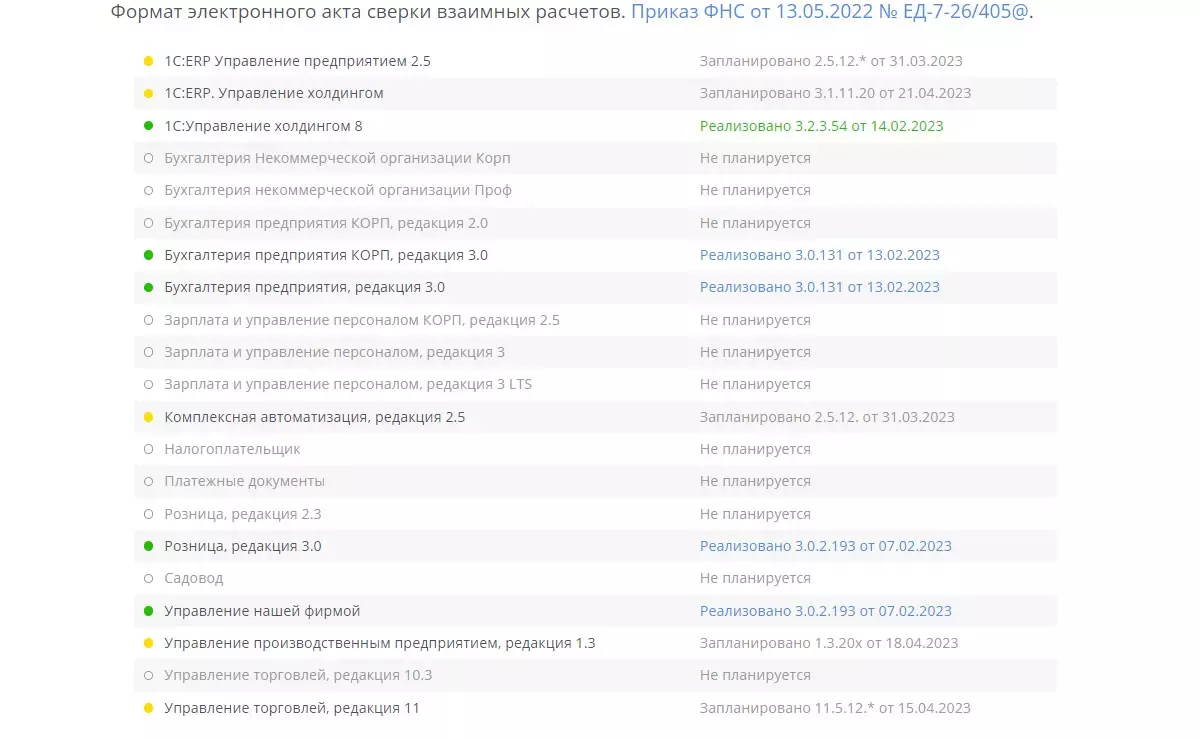Select text Платежные документы
Viewport: 1200px width, 739px height.
click(245, 481)
